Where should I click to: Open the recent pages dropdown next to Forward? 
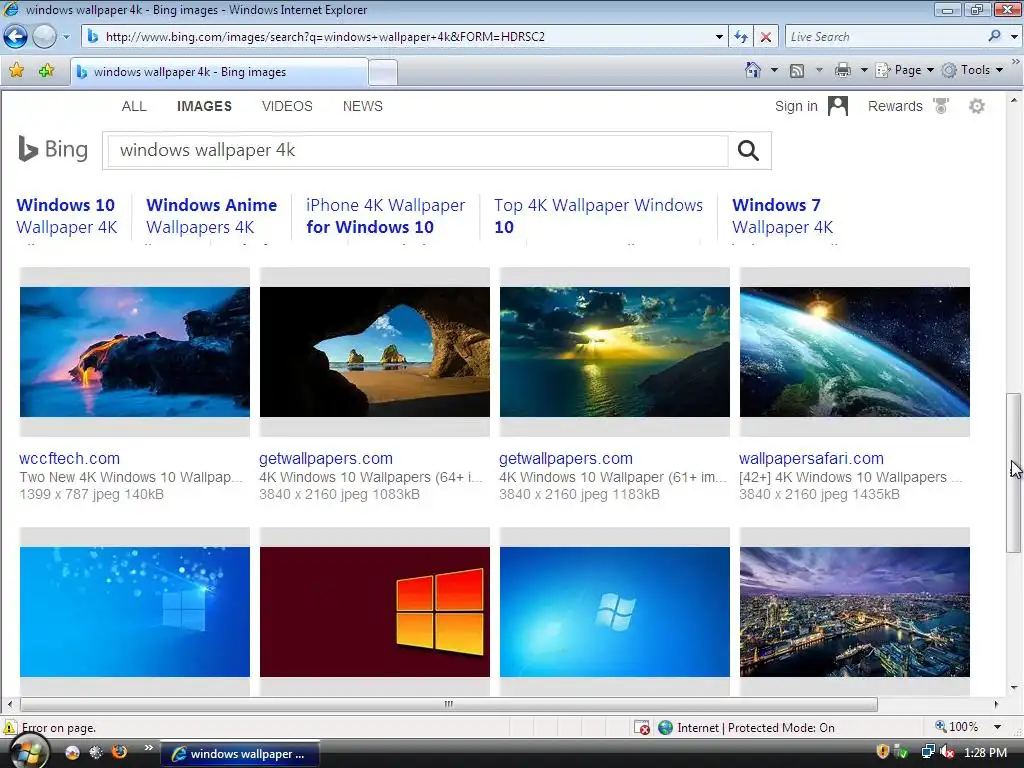[66, 37]
